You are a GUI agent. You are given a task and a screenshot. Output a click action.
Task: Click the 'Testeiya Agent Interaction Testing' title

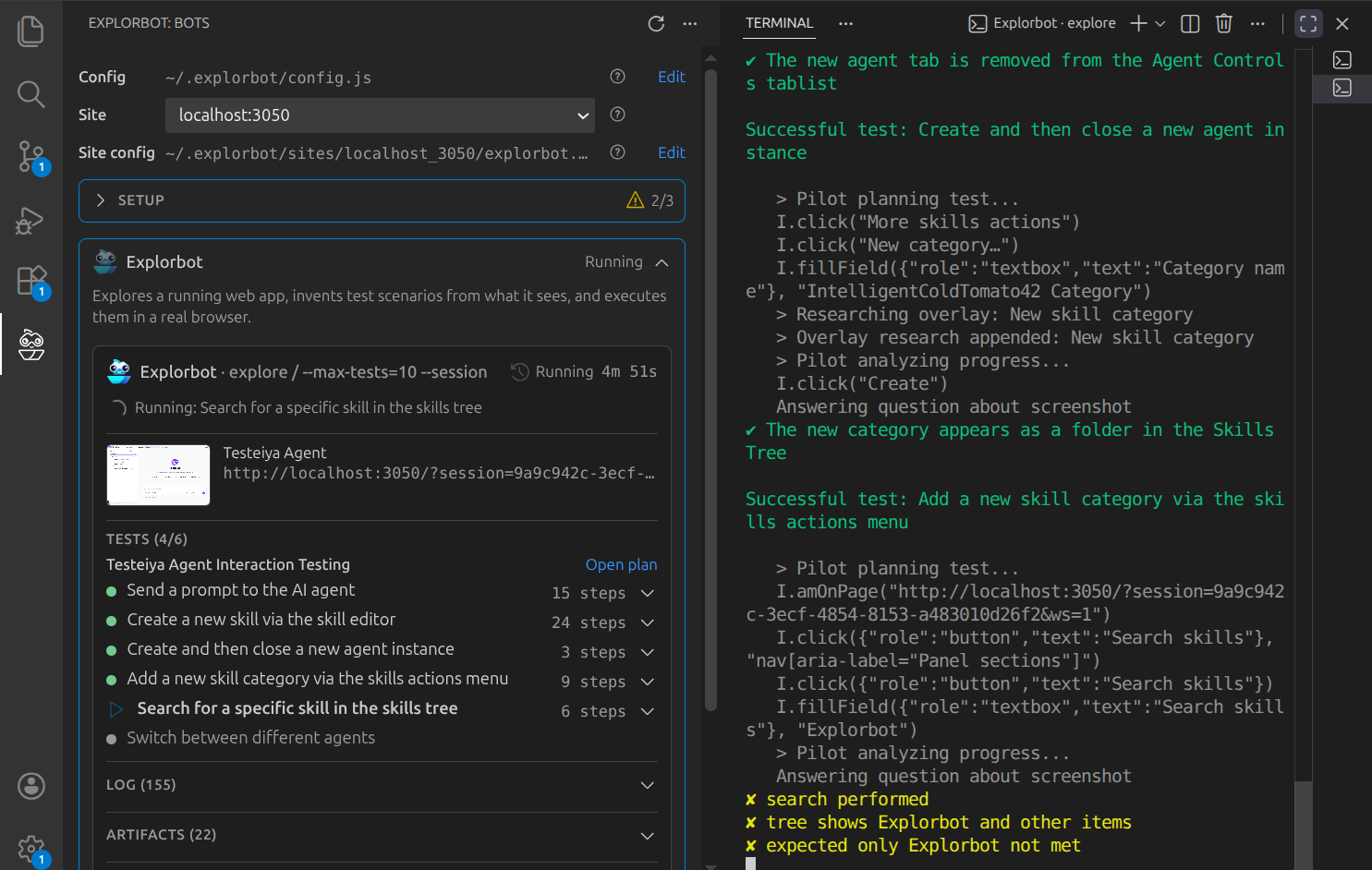click(x=228, y=564)
